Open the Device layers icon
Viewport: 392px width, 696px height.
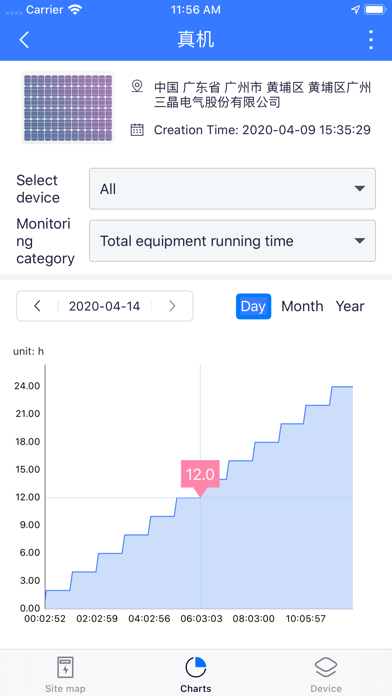pyautogui.click(x=326, y=667)
